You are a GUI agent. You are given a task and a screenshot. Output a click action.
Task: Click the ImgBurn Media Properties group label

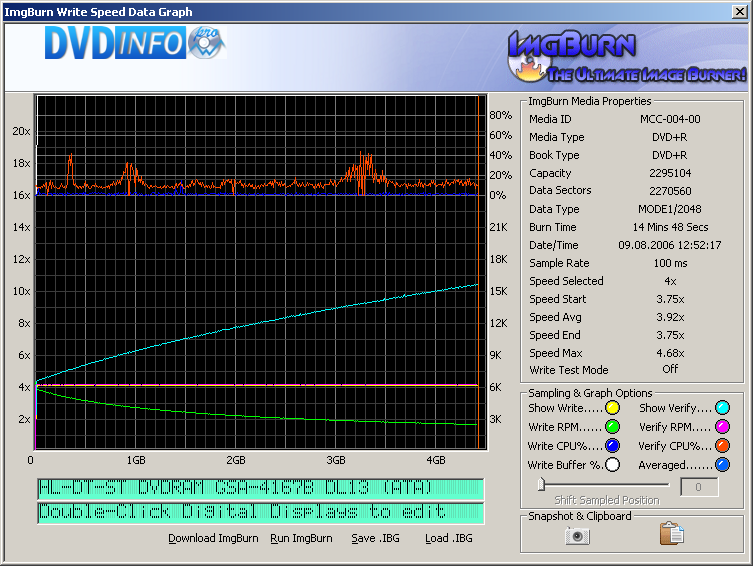(590, 101)
